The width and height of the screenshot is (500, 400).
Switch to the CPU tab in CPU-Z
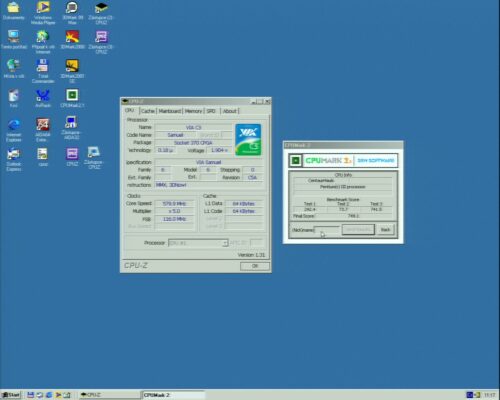click(x=130, y=110)
